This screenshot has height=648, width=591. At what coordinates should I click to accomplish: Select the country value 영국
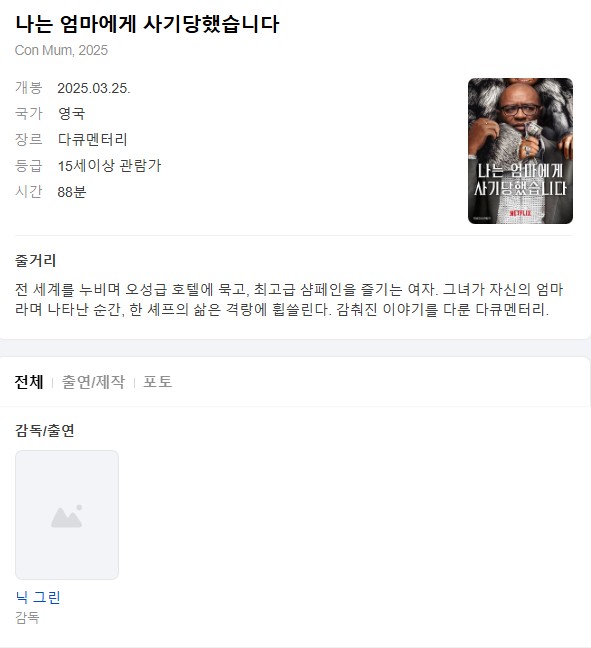[x=71, y=113]
